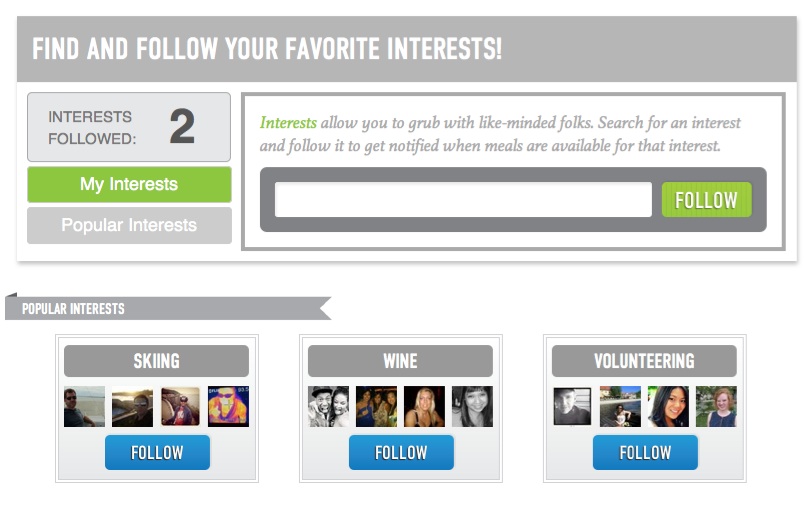Viewport: 807px width, 505px height.
Task: Open blonde woman photo under Wine
Action: tap(424, 407)
